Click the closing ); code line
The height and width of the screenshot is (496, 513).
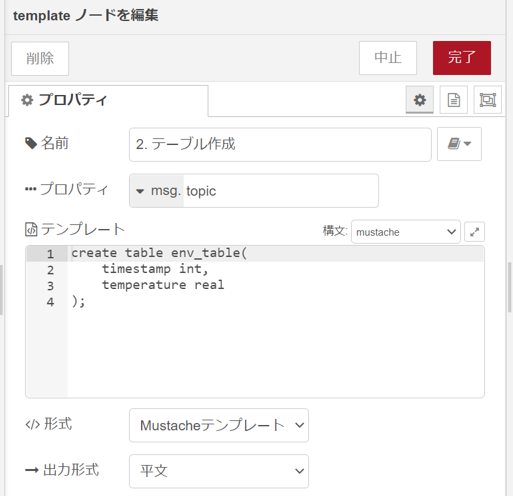[78, 301]
